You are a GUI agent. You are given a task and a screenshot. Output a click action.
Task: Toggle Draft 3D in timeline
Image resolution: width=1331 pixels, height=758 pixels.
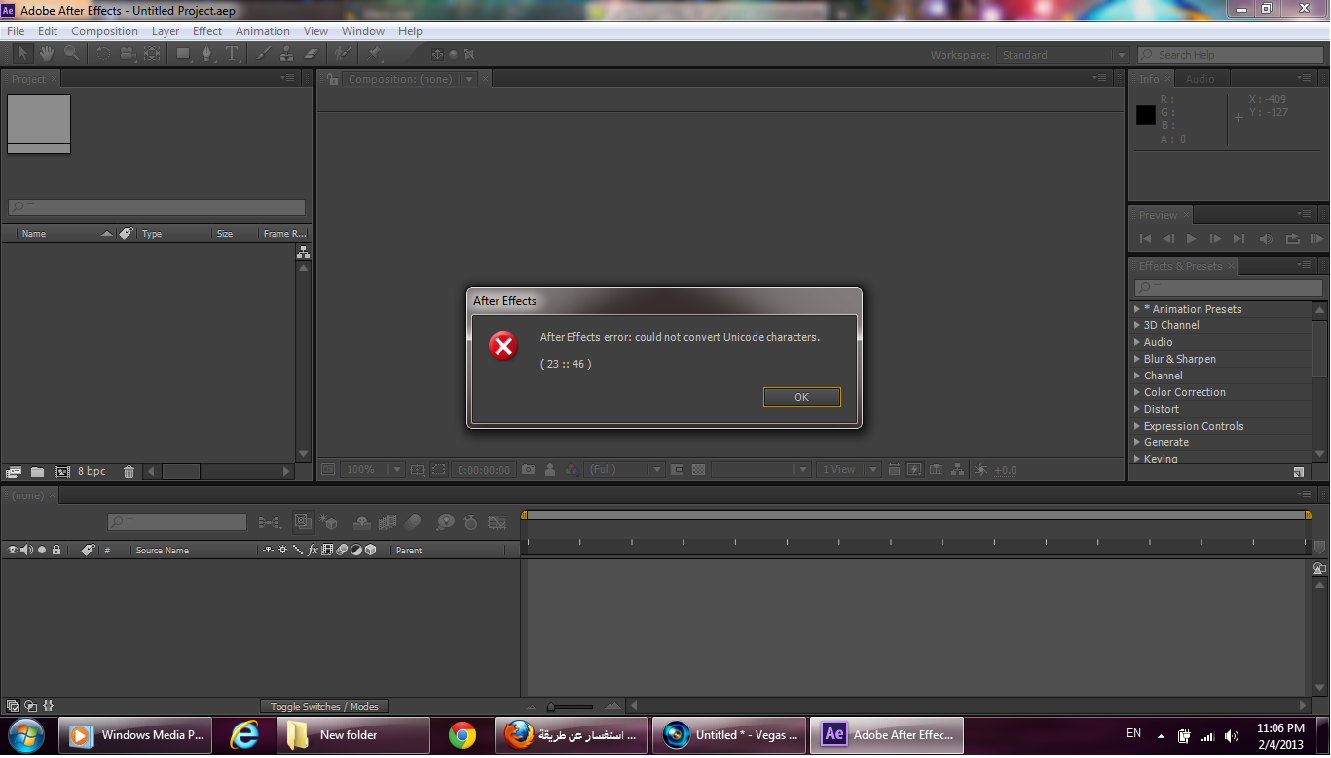point(327,522)
